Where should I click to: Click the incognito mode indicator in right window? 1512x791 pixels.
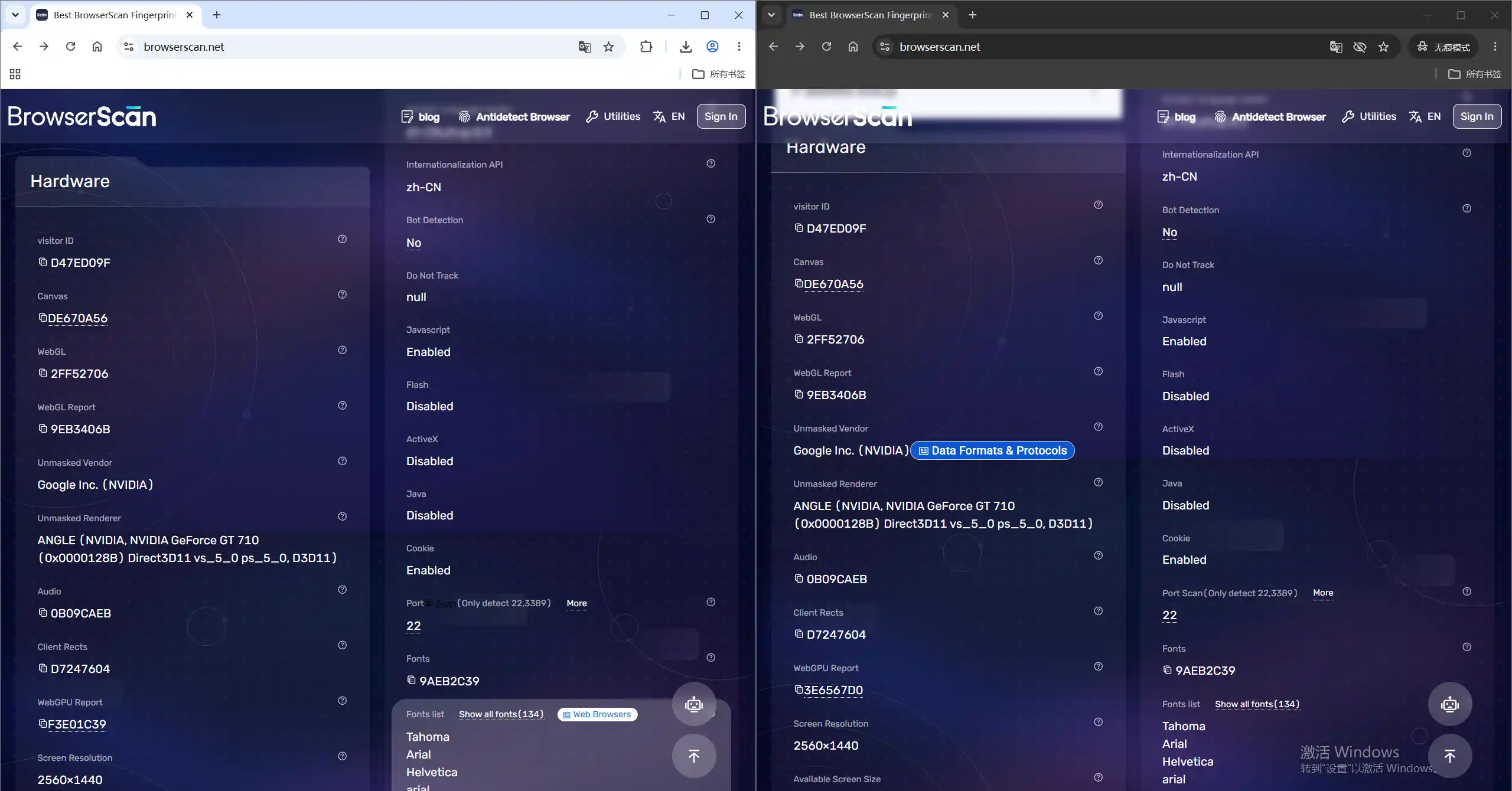coord(1443,47)
